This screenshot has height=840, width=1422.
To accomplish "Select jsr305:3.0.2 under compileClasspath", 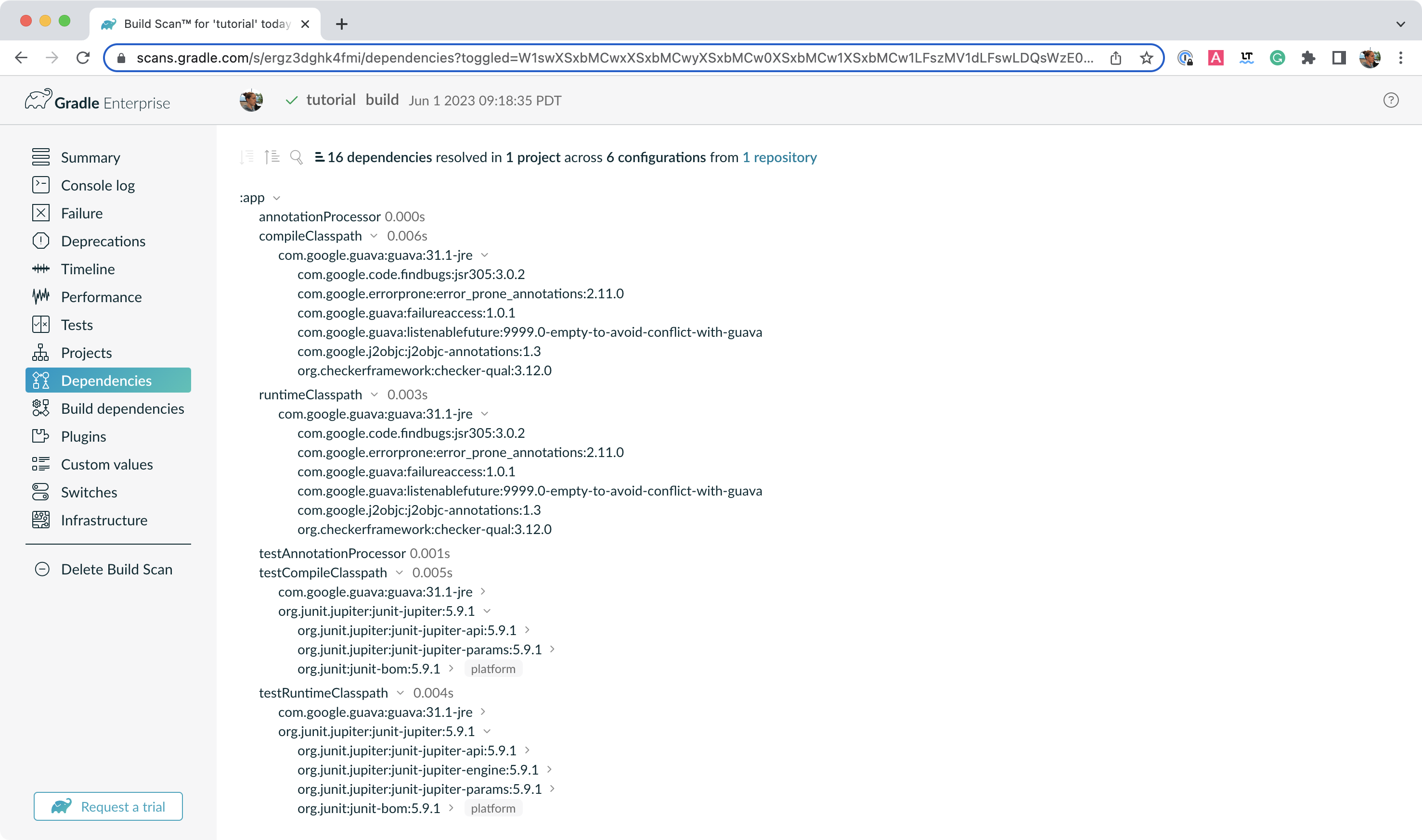I will [x=411, y=275].
